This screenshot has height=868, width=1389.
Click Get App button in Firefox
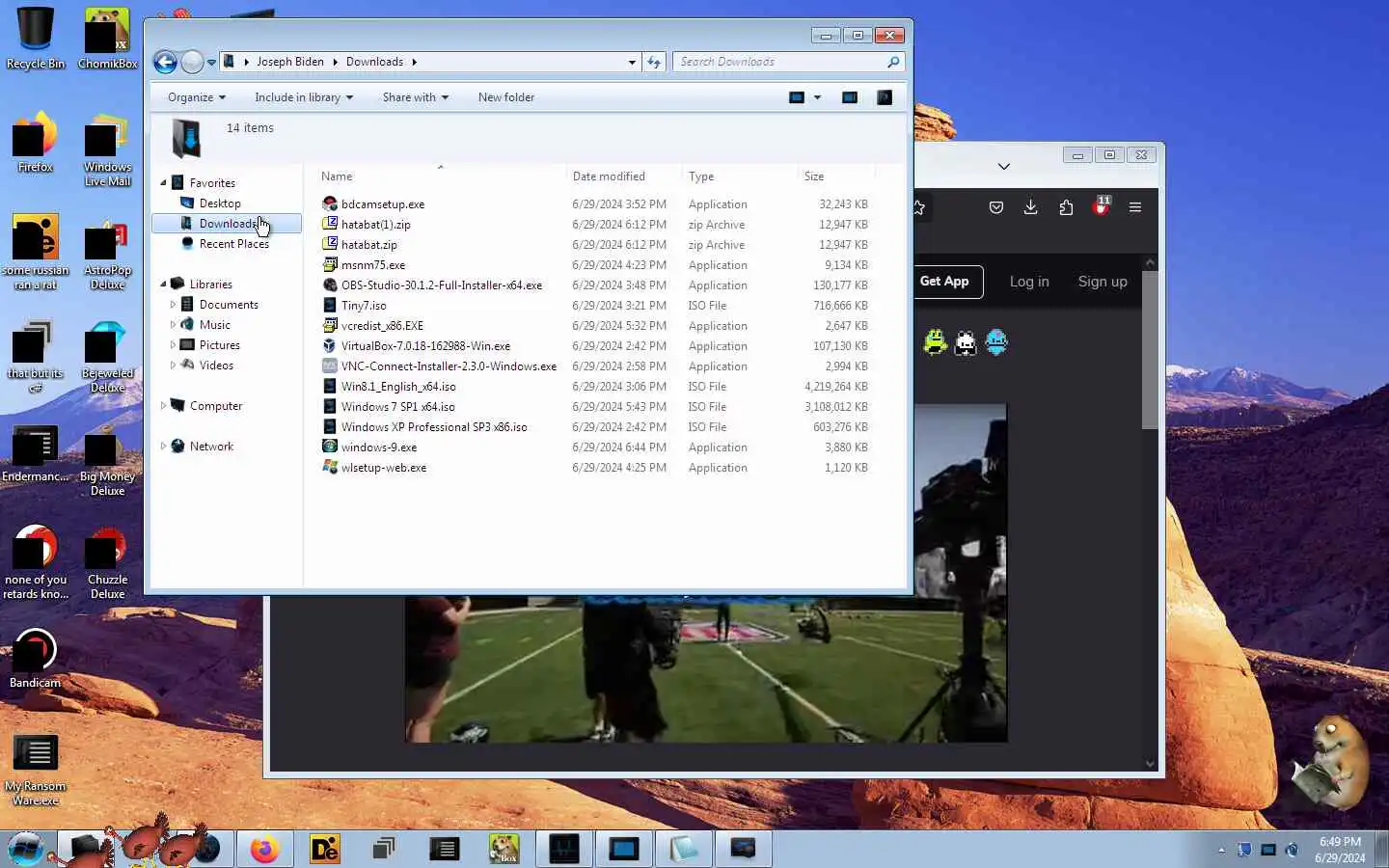pos(944,282)
